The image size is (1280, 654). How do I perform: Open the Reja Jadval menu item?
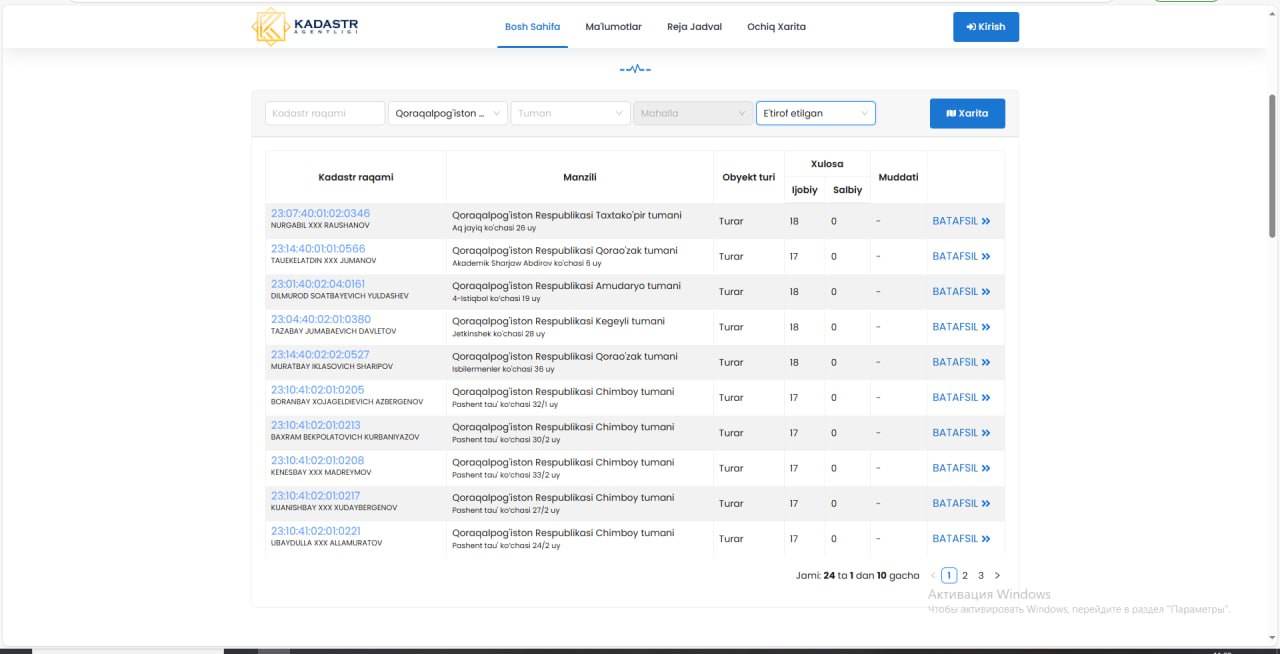(x=694, y=27)
